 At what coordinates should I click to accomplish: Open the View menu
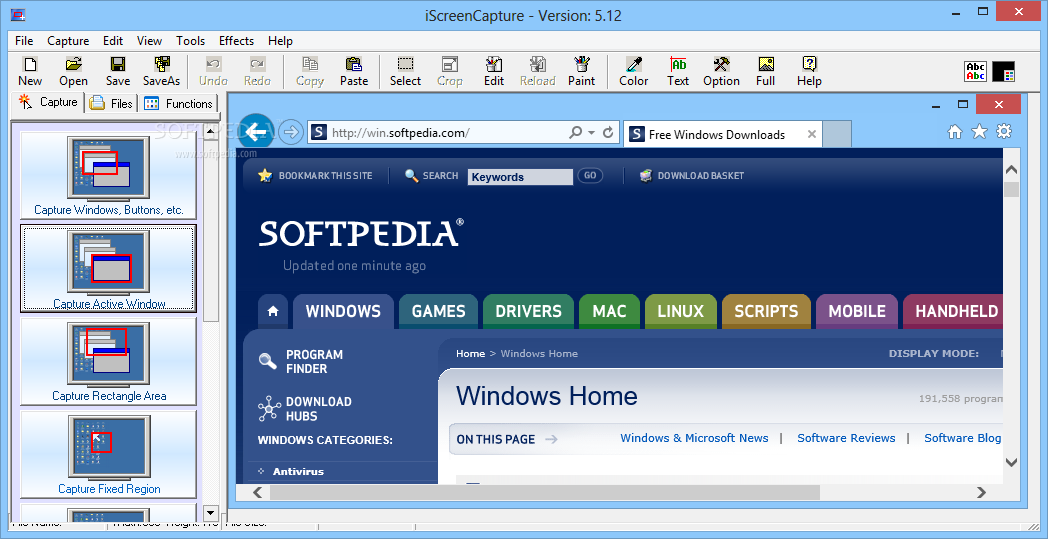(x=150, y=41)
